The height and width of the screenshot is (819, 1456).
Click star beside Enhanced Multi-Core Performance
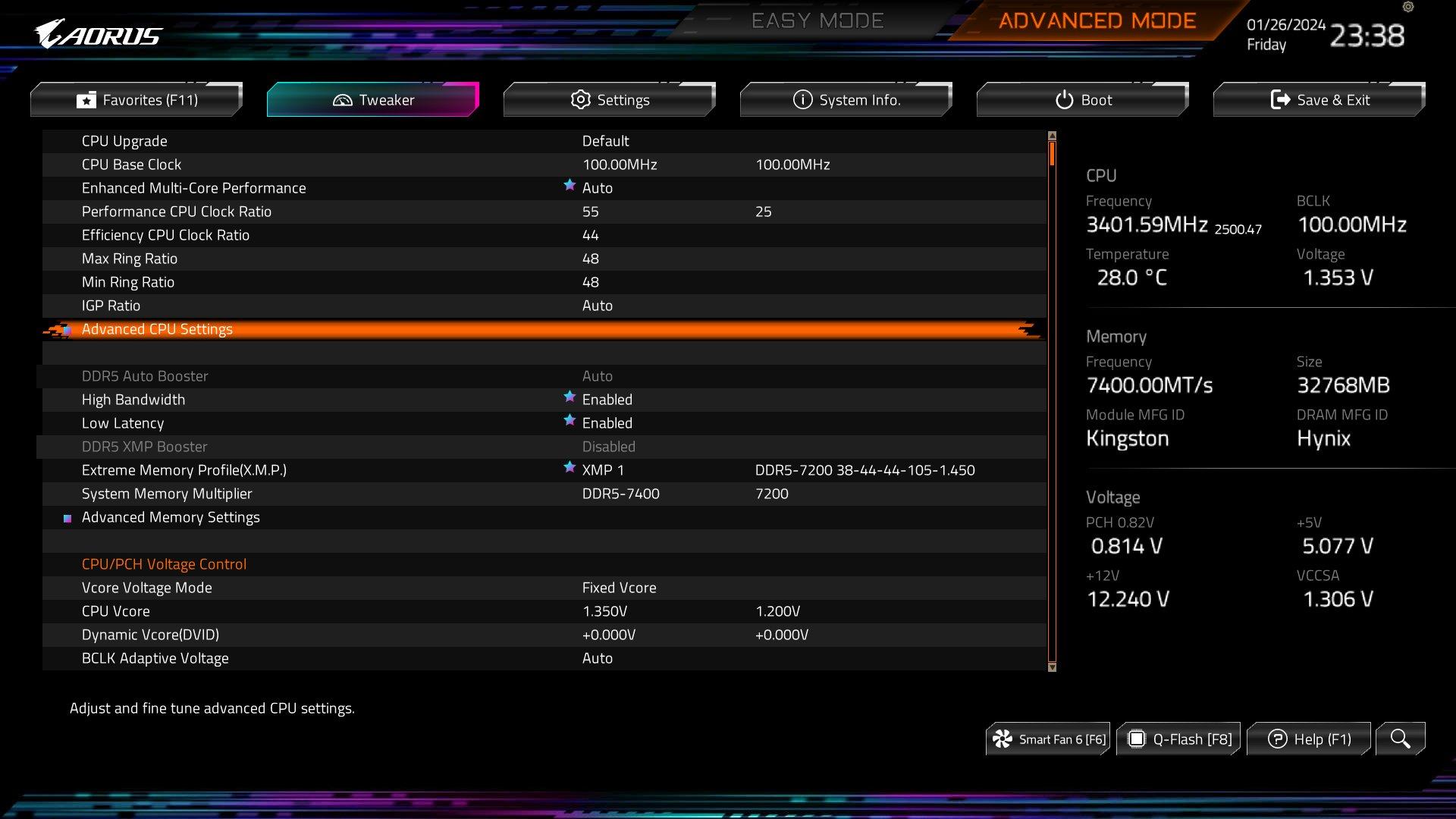coord(570,185)
